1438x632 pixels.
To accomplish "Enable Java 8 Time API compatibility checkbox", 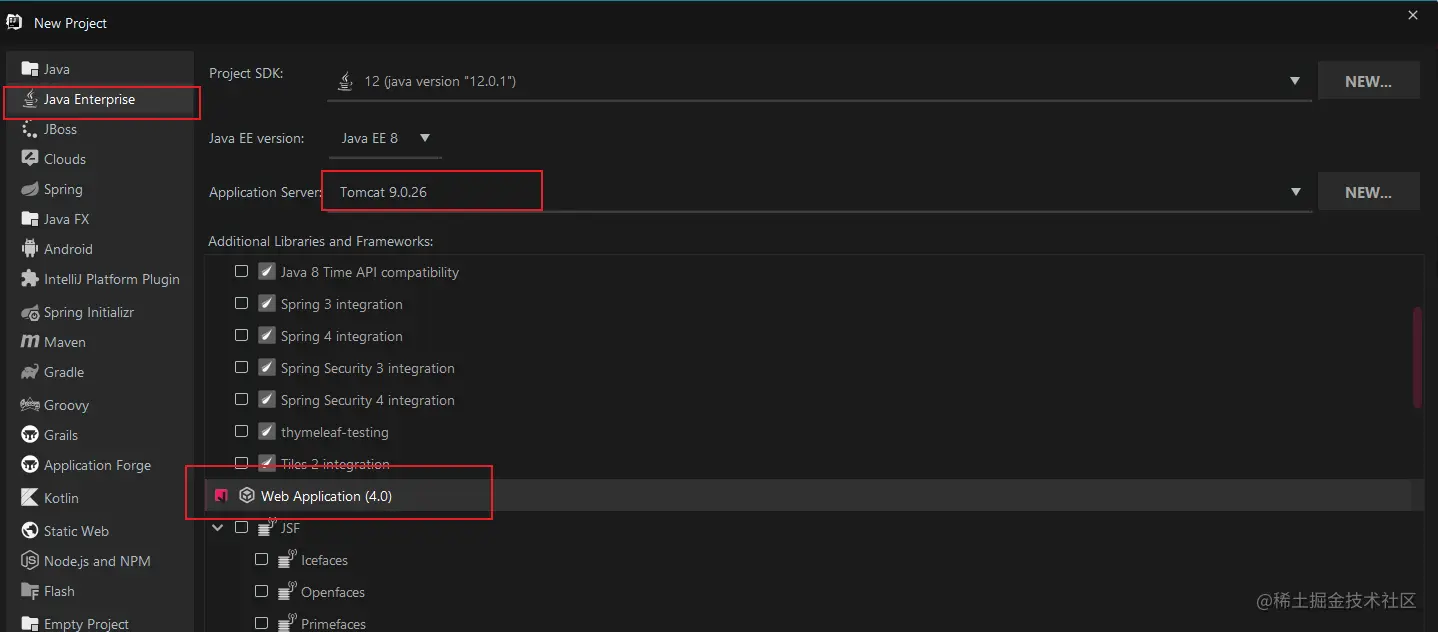I will pyautogui.click(x=241, y=271).
